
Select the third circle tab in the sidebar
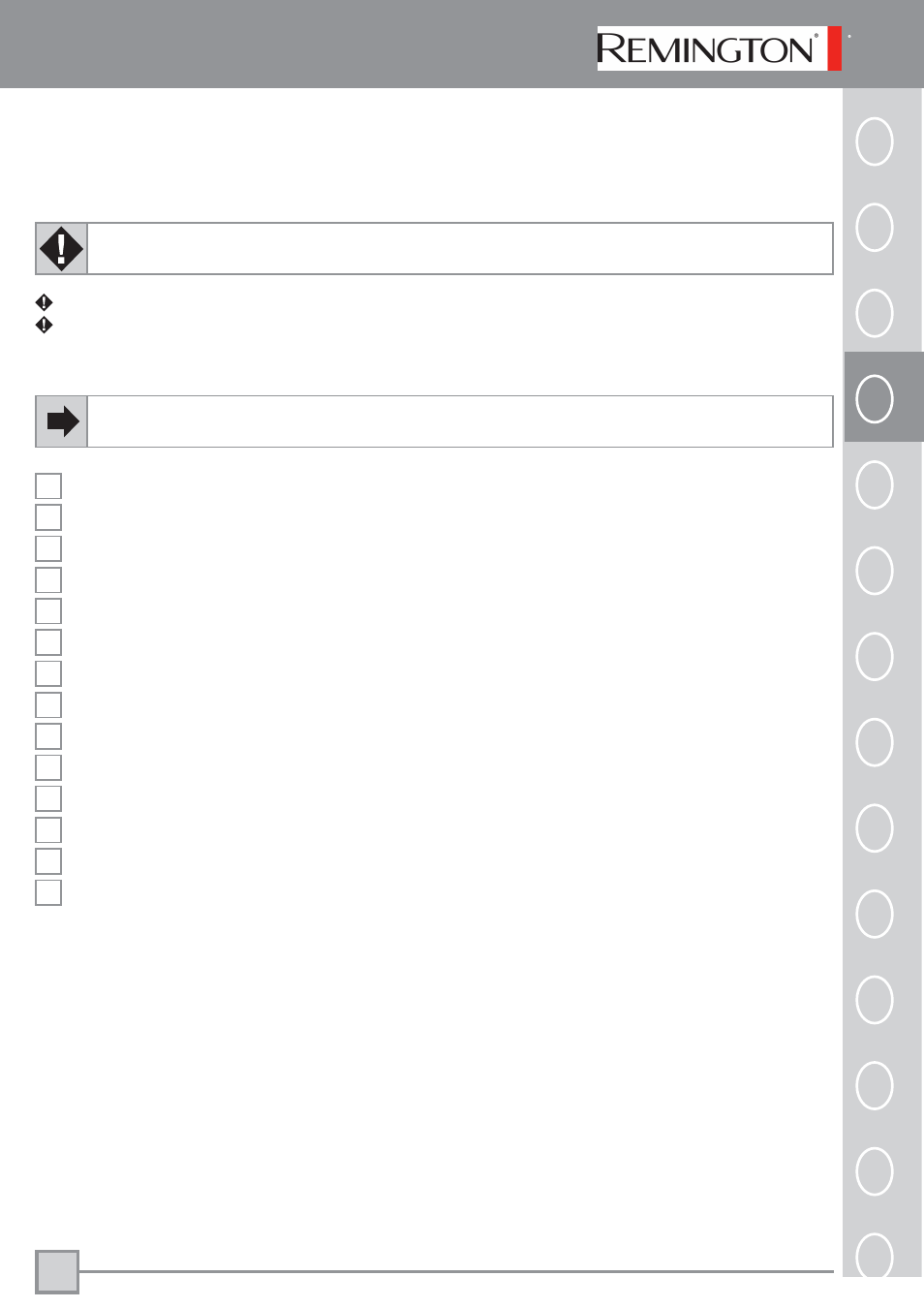coord(875,313)
